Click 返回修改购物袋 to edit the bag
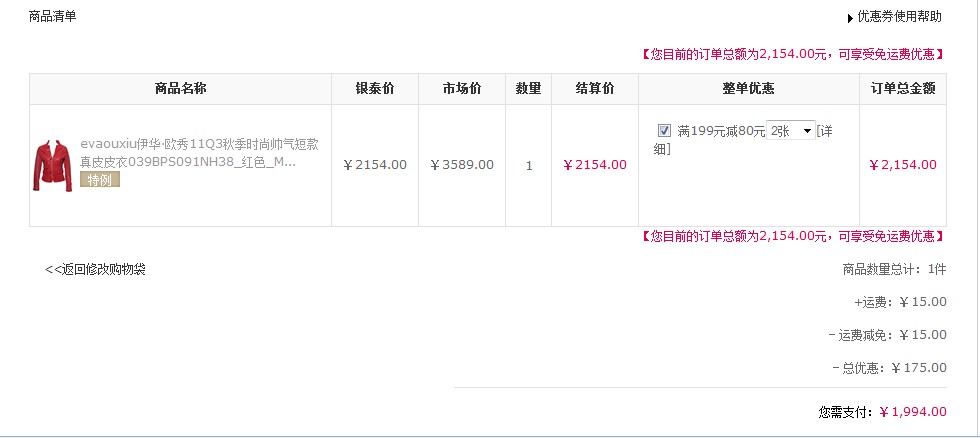The image size is (980, 438). point(96,270)
